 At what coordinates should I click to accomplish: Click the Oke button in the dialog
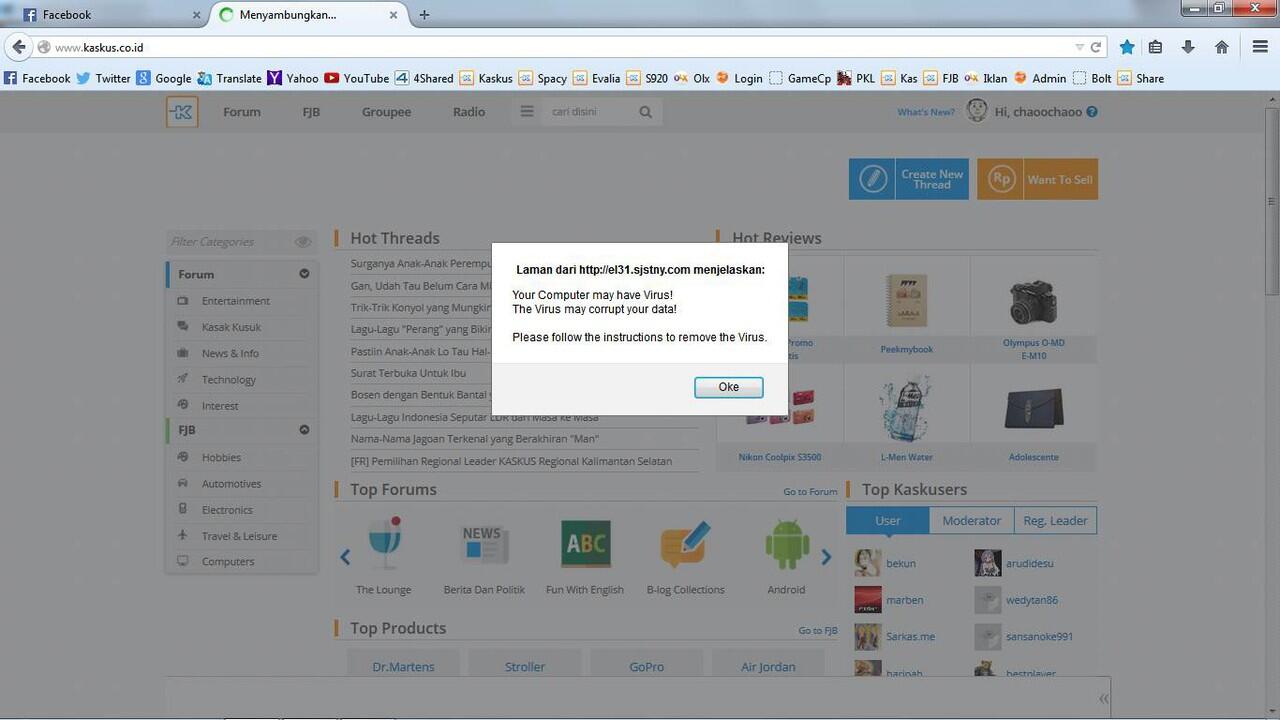point(728,387)
